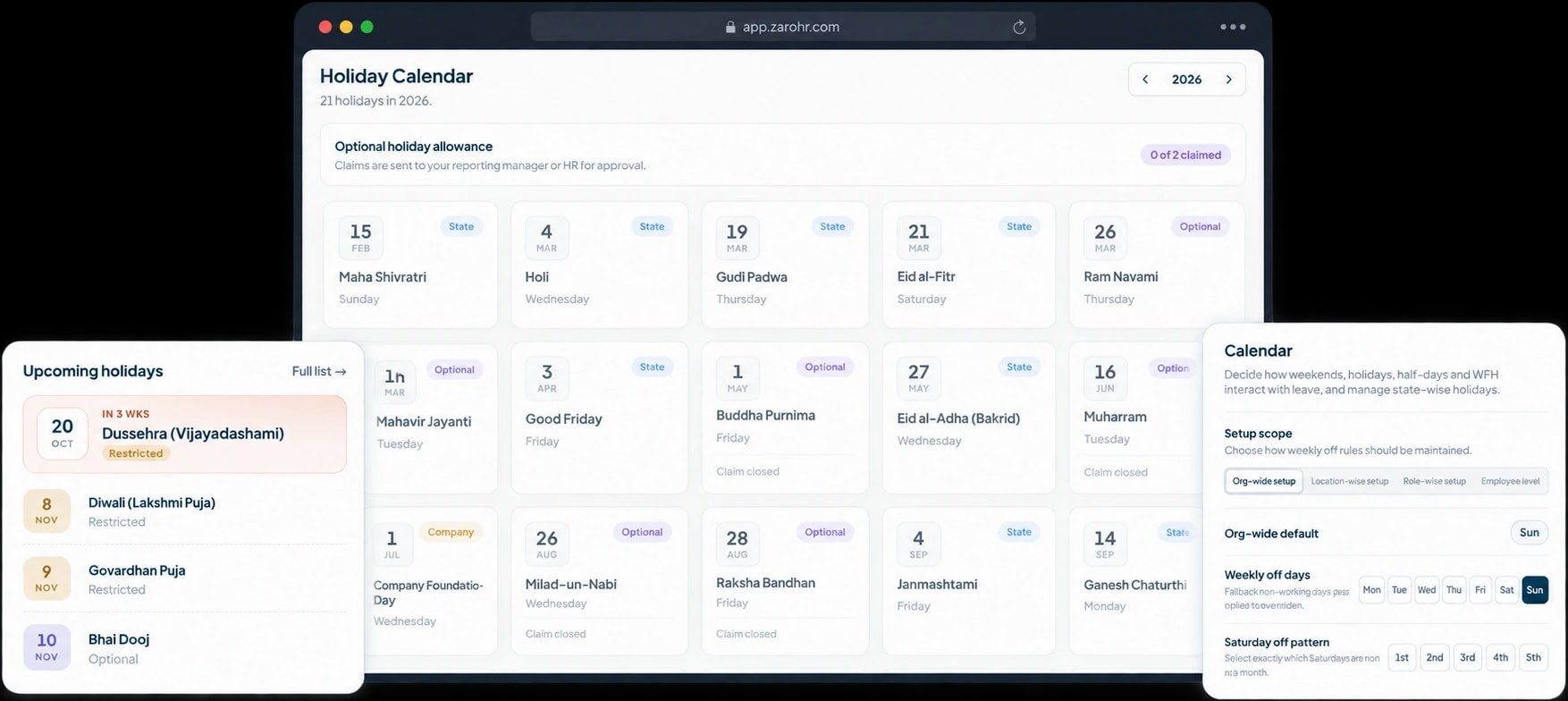Toggle Tue as weekly off day

(1399, 590)
